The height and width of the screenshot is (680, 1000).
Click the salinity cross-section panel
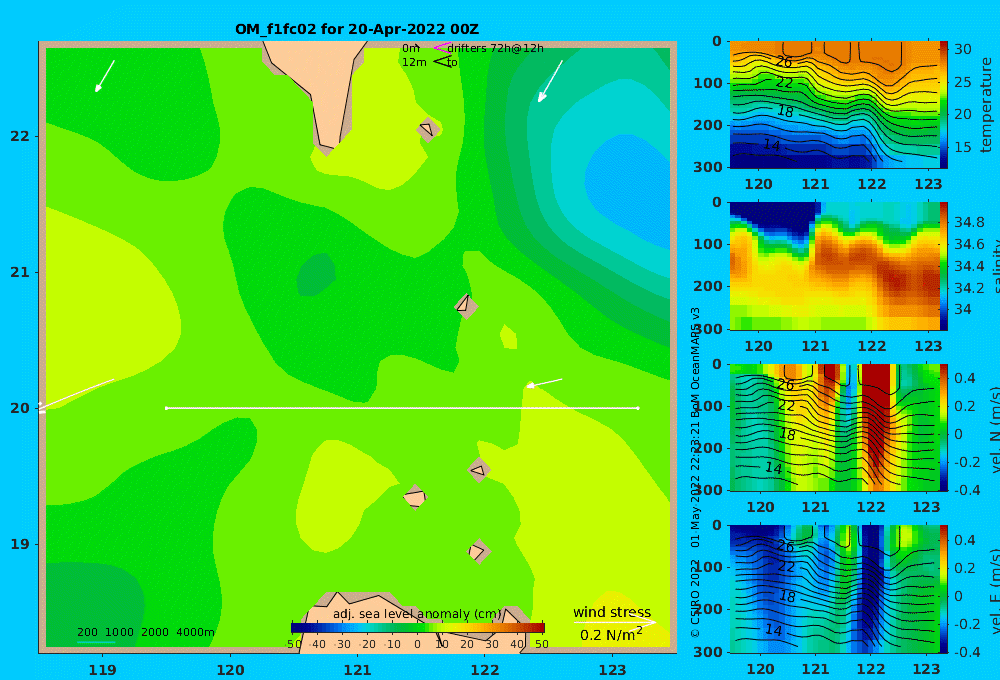pos(833,267)
